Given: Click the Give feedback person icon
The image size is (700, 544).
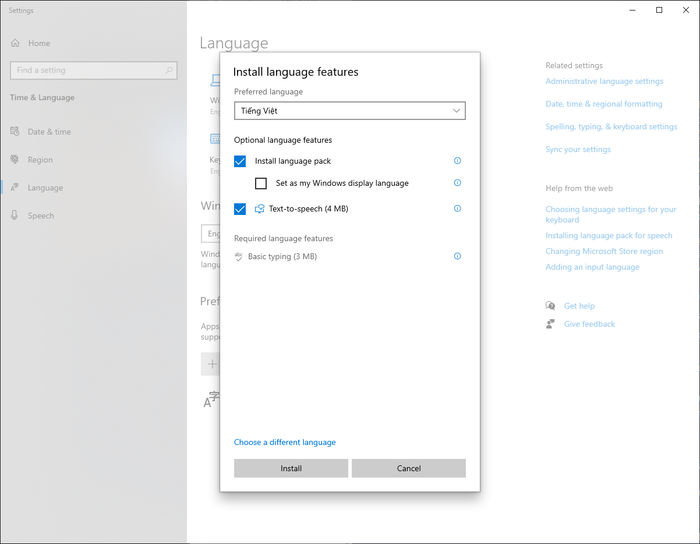Looking at the screenshot, I should [550, 324].
